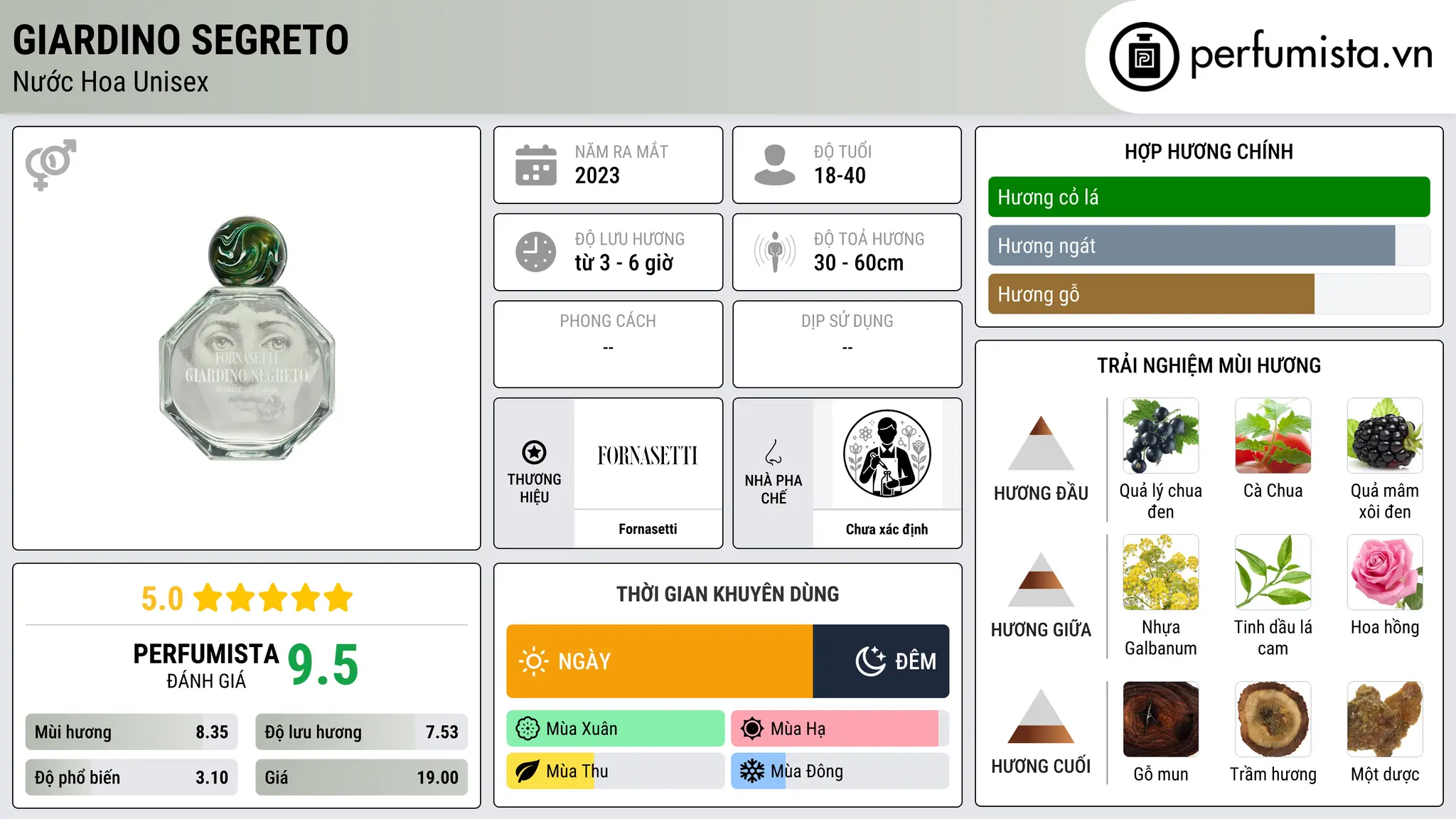Click the blue-gray Hương ngát accord bar
Viewport: 1456px width, 819px height.
coord(1192,245)
